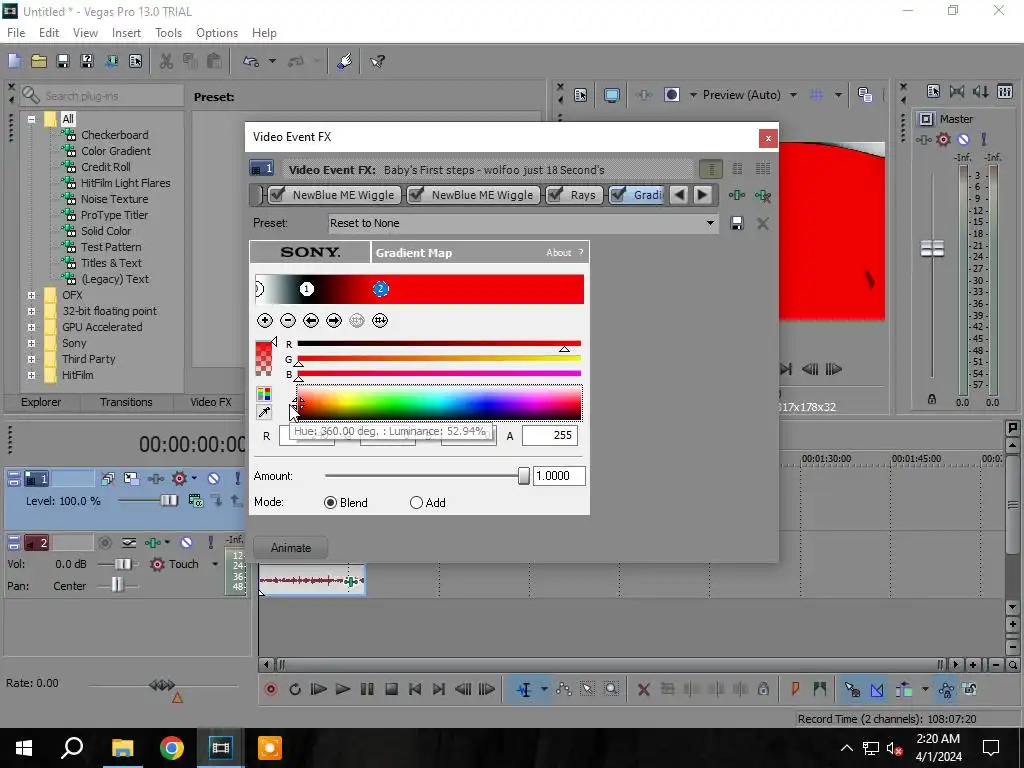The height and width of the screenshot is (768, 1024).
Task: Click the eyedropper color picker tool
Action: (x=264, y=412)
